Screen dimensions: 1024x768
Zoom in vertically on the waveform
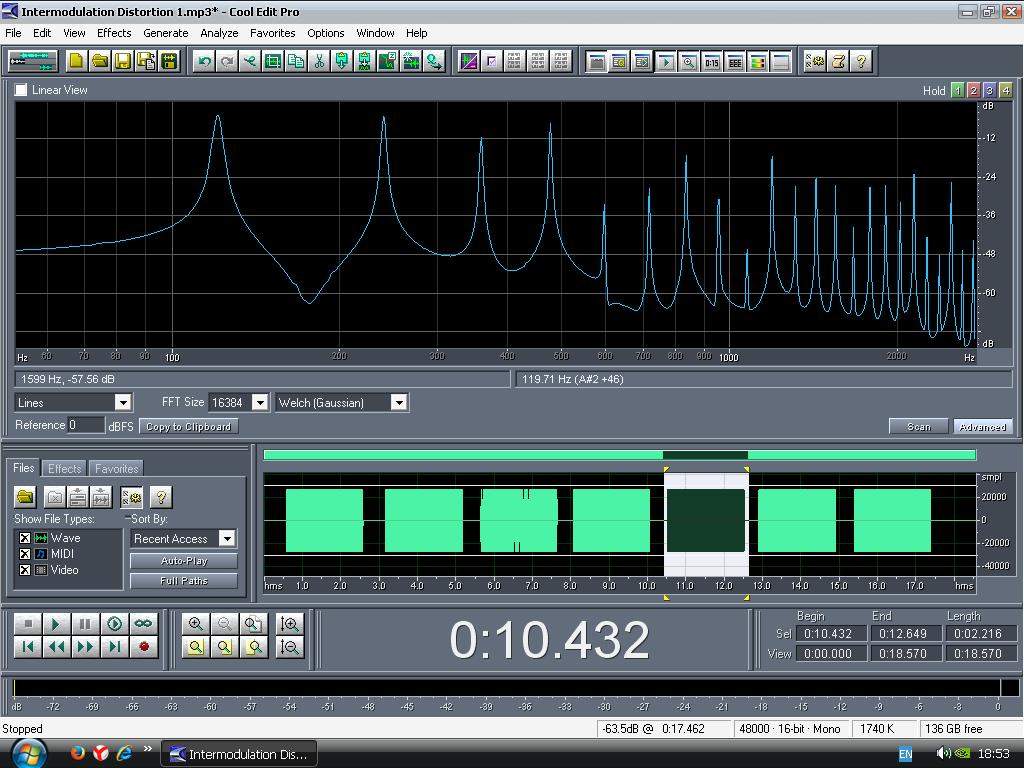pos(289,624)
